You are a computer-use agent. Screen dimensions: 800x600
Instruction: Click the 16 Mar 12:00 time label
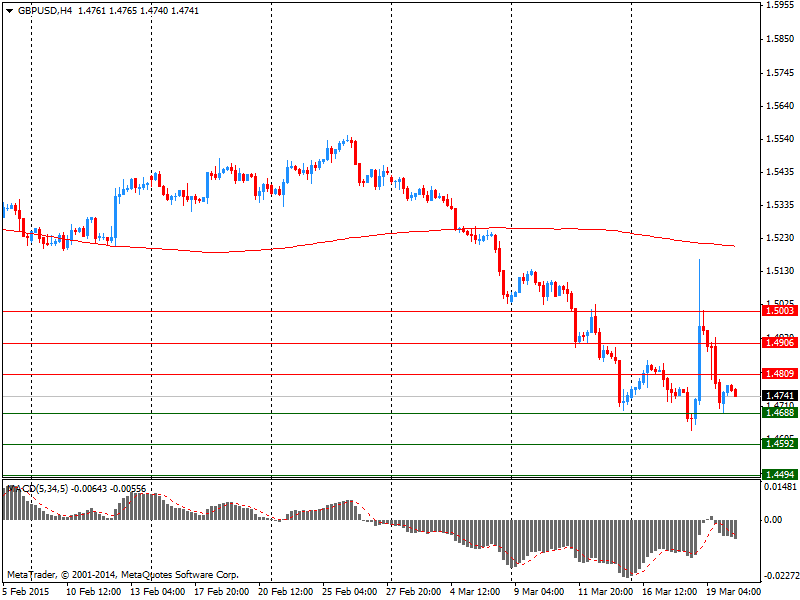tap(670, 591)
